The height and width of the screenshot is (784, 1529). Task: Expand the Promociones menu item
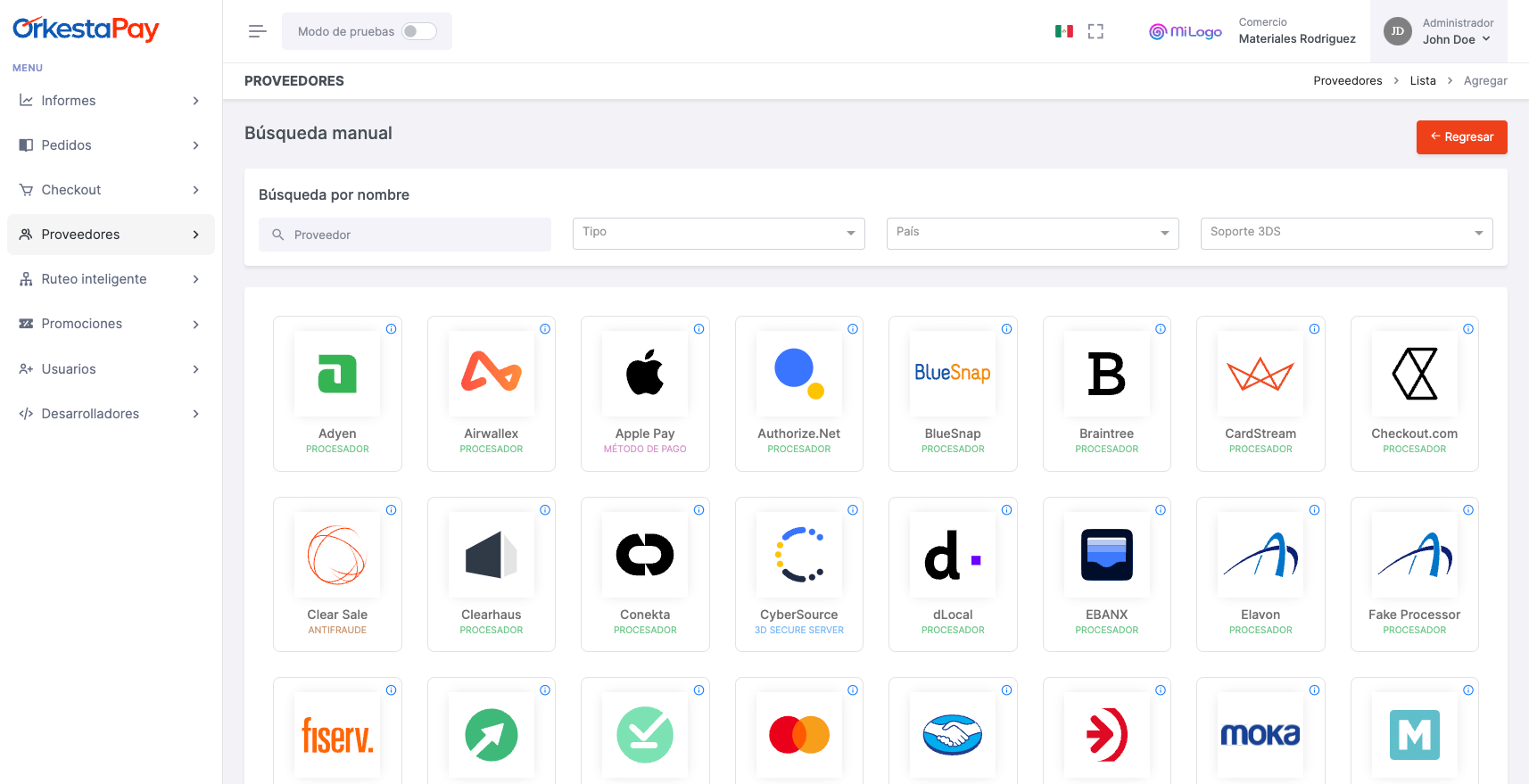click(111, 324)
